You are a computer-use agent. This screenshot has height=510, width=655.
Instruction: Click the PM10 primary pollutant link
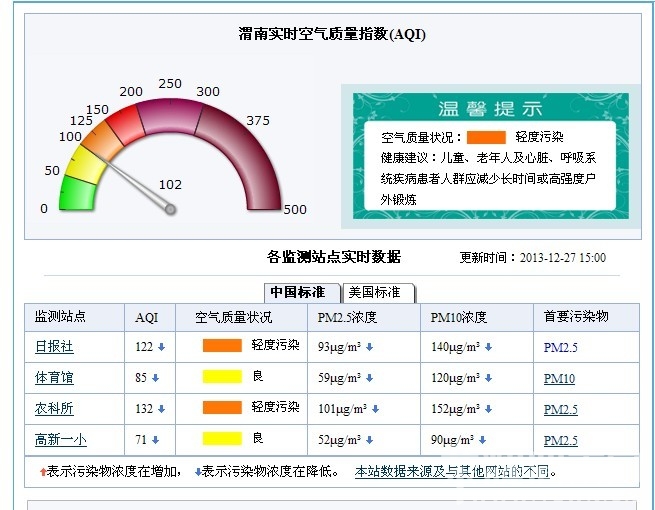(x=559, y=378)
